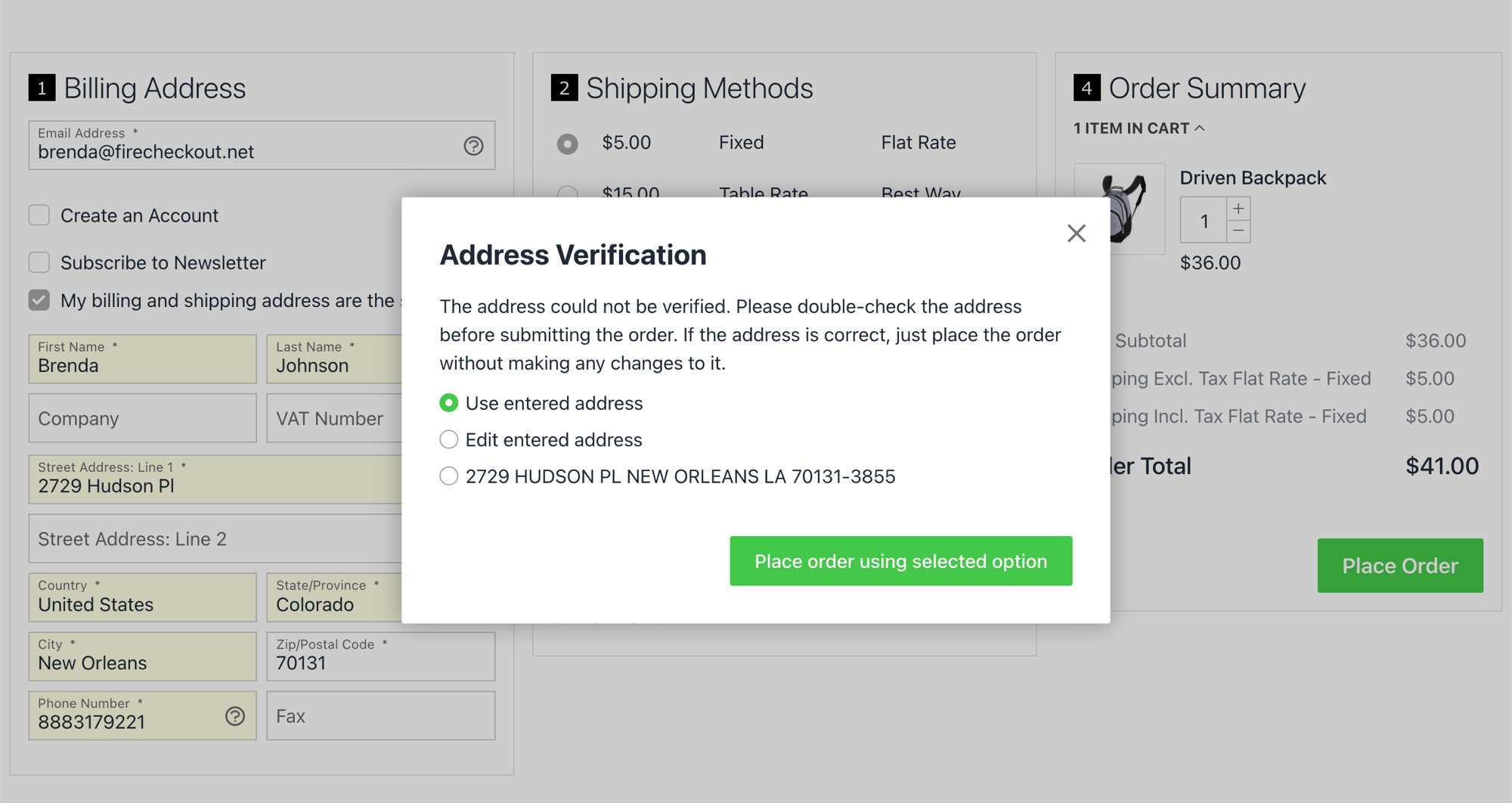Image resolution: width=1512 pixels, height=803 pixels.
Task: Click Street Address Line 1 field
Action: point(215,479)
